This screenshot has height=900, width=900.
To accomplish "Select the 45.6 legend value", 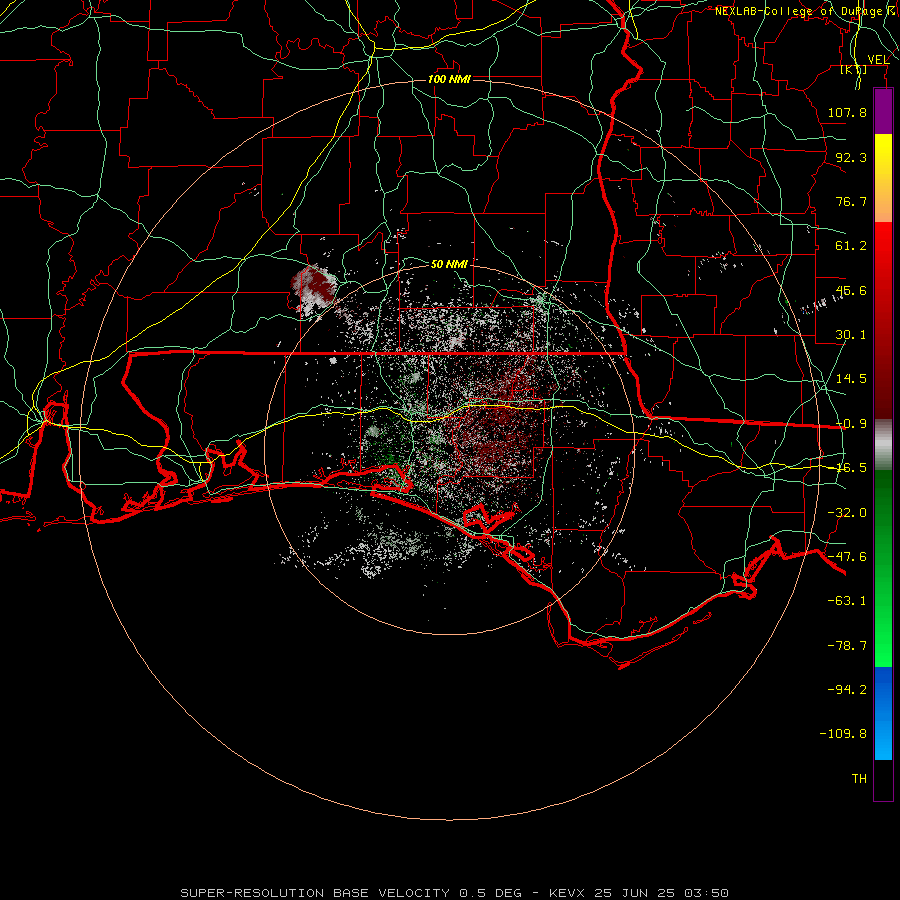I will click(851, 290).
